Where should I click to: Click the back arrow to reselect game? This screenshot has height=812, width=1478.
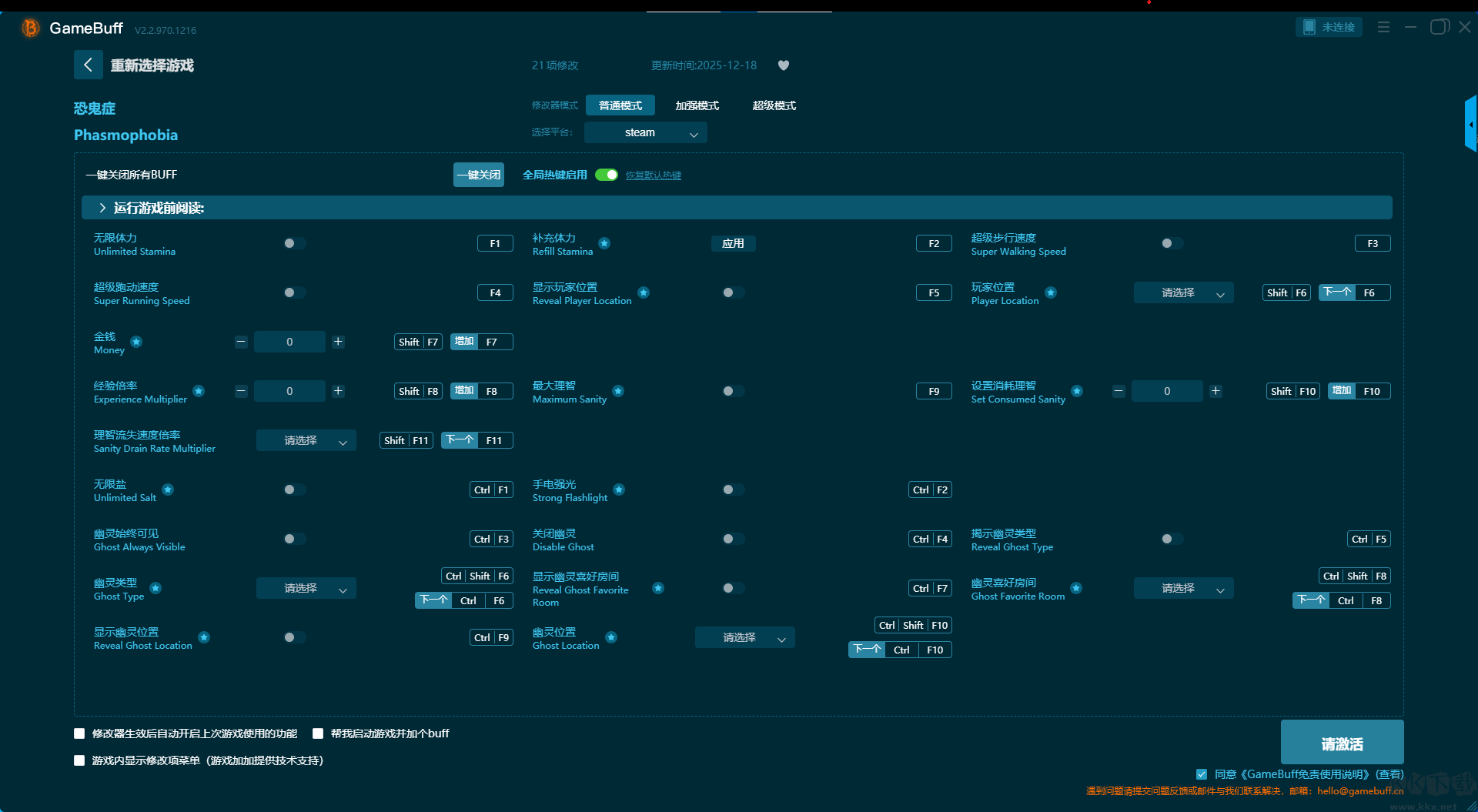[x=88, y=65]
